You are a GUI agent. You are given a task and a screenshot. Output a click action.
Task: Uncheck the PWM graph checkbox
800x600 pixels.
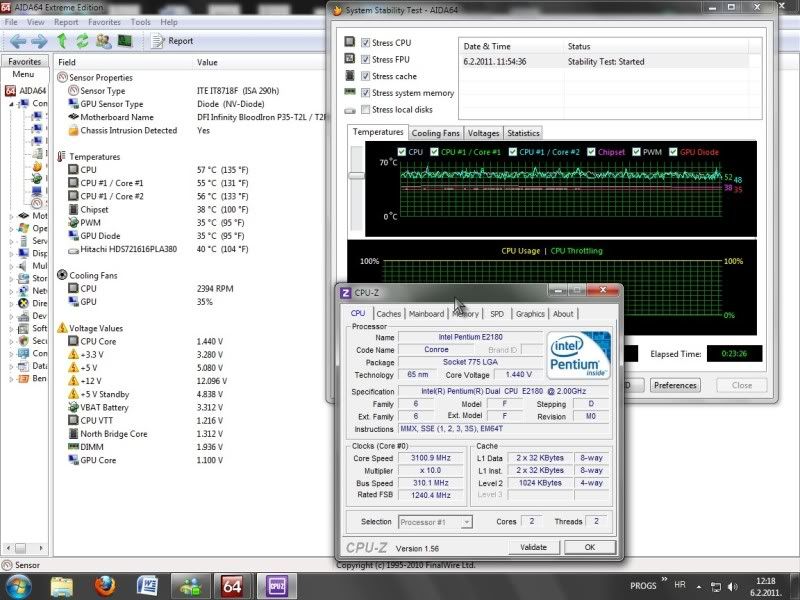pyautogui.click(x=636, y=152)
